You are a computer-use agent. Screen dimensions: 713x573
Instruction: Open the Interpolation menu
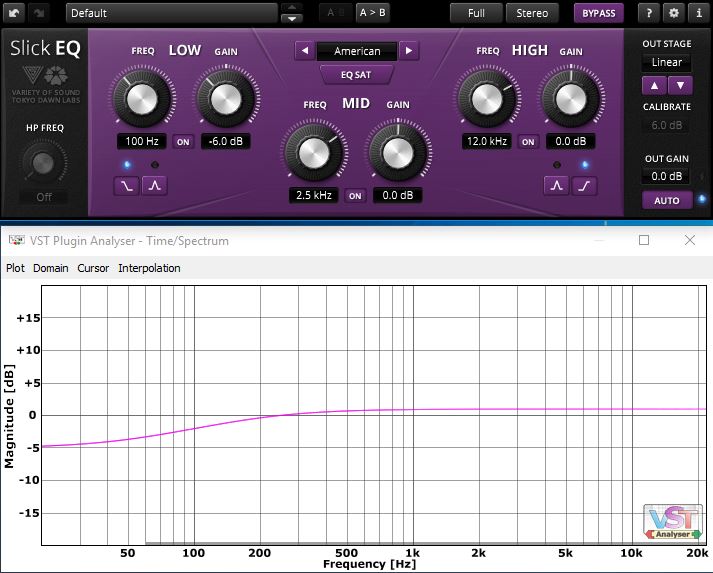[x=150, y=268]
